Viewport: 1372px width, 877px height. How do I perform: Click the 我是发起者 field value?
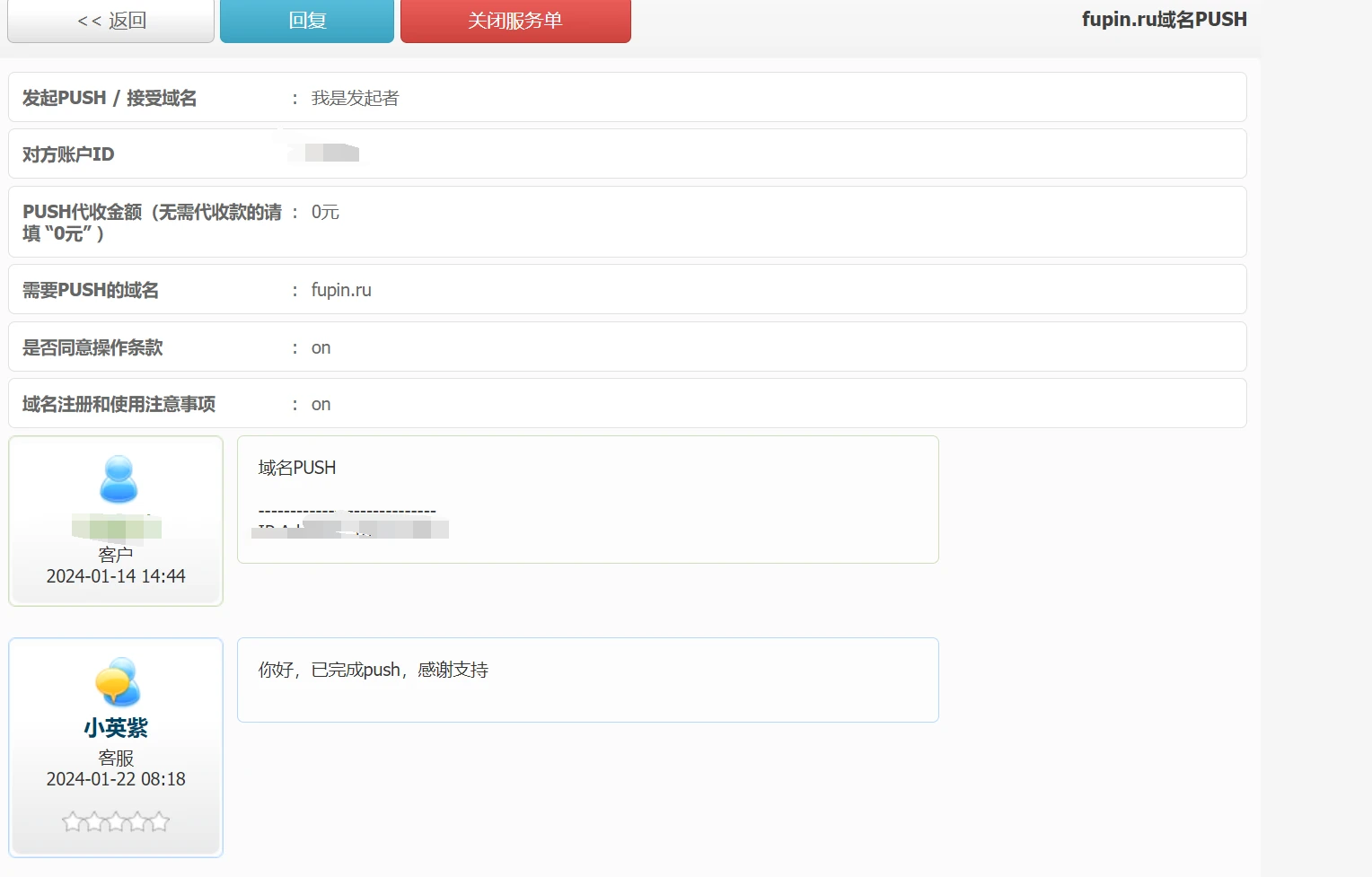pyautogui.click(x=355, y=98)
